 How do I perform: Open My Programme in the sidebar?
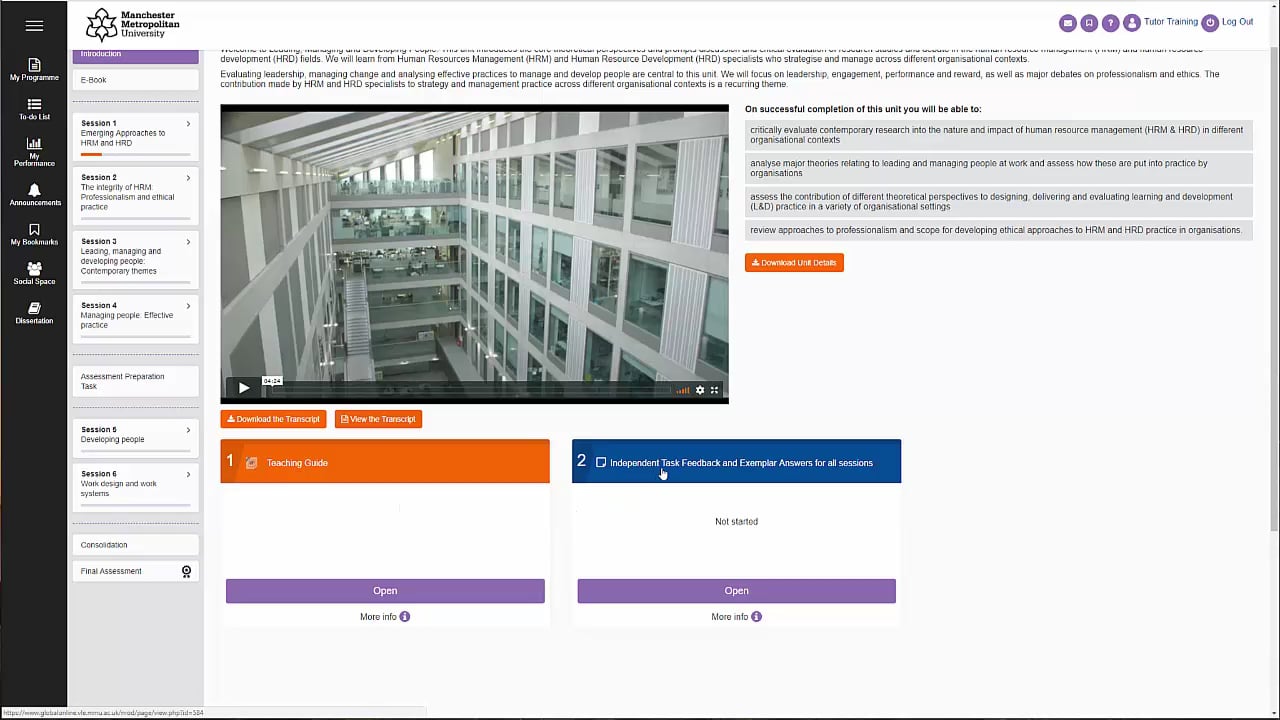tap(34, 70)
